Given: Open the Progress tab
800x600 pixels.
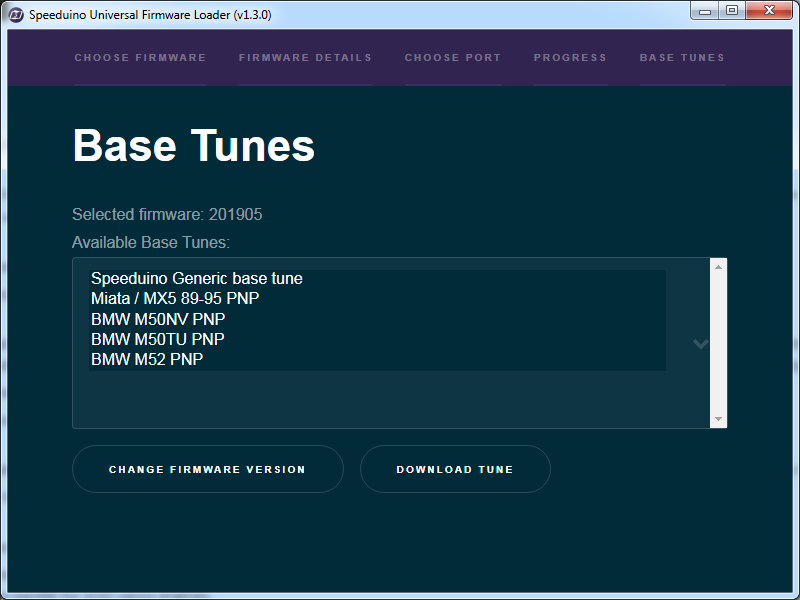Looking at the screenshot, I should tap(570, 58).
